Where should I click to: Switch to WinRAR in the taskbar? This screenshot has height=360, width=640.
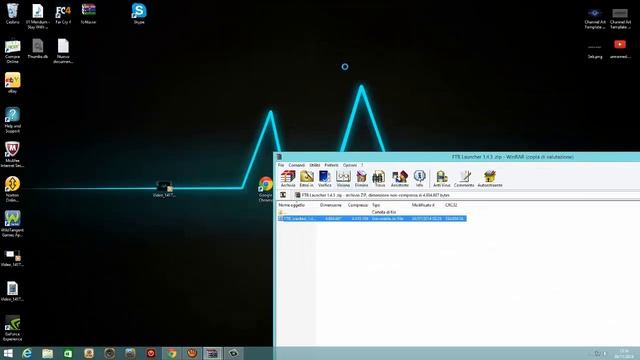point(213,353)
